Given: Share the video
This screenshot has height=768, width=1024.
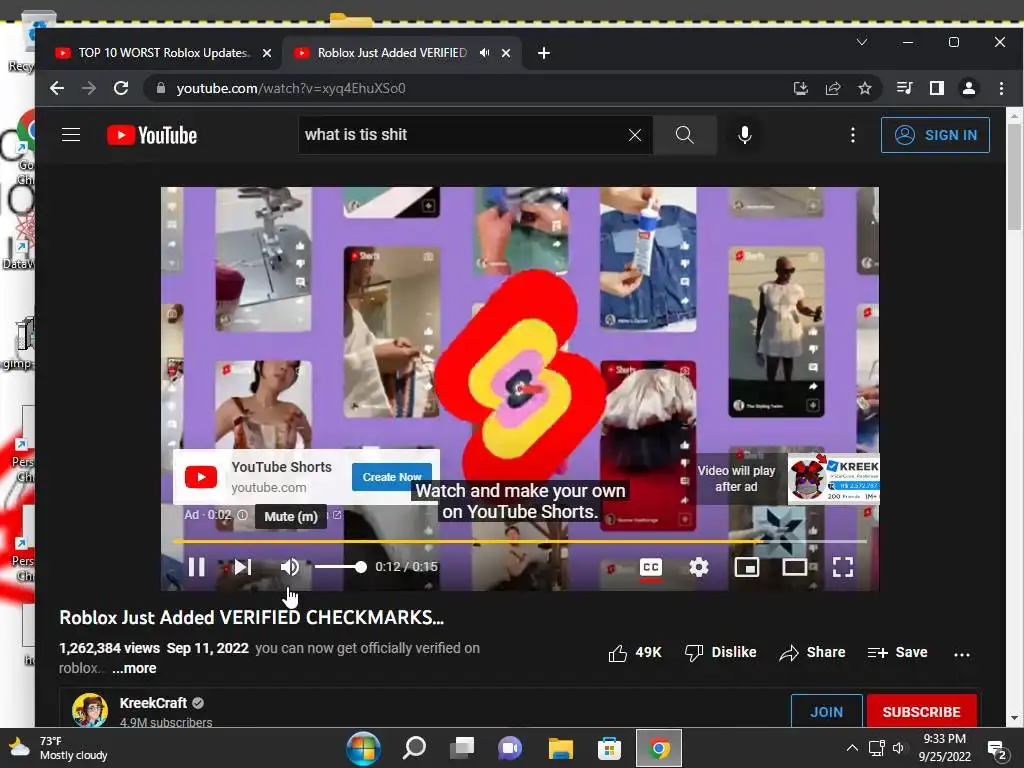Looking at the screenshot, I should click(x=812, y=652).
